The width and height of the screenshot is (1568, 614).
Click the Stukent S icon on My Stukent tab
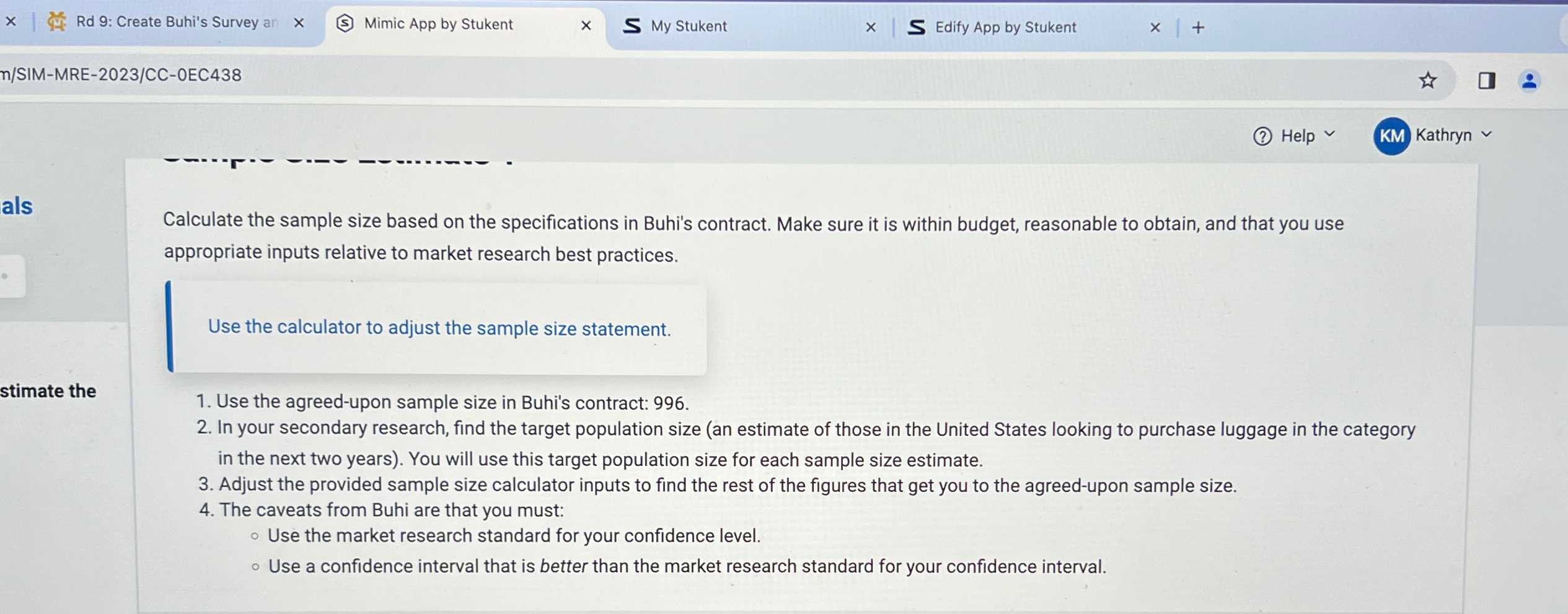pos(632,26)
